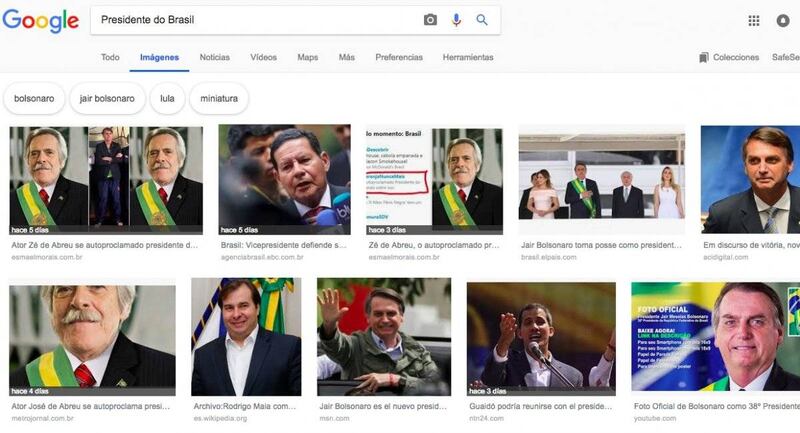The width and height of the screenshot is (800, 433).
Task: Open the Preferencias dropdown
Action: [399, 58]
